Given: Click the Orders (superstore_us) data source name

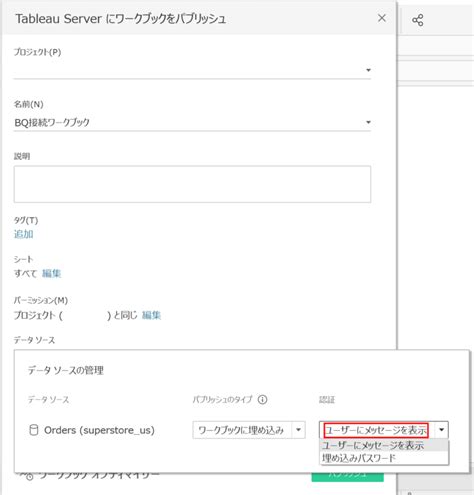Looking at the screenshot, I should click(x=99, y=430).
